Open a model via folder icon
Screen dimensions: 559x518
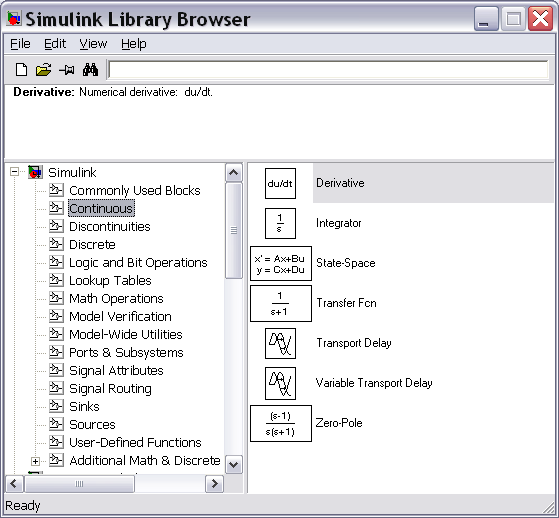(43, 70)
